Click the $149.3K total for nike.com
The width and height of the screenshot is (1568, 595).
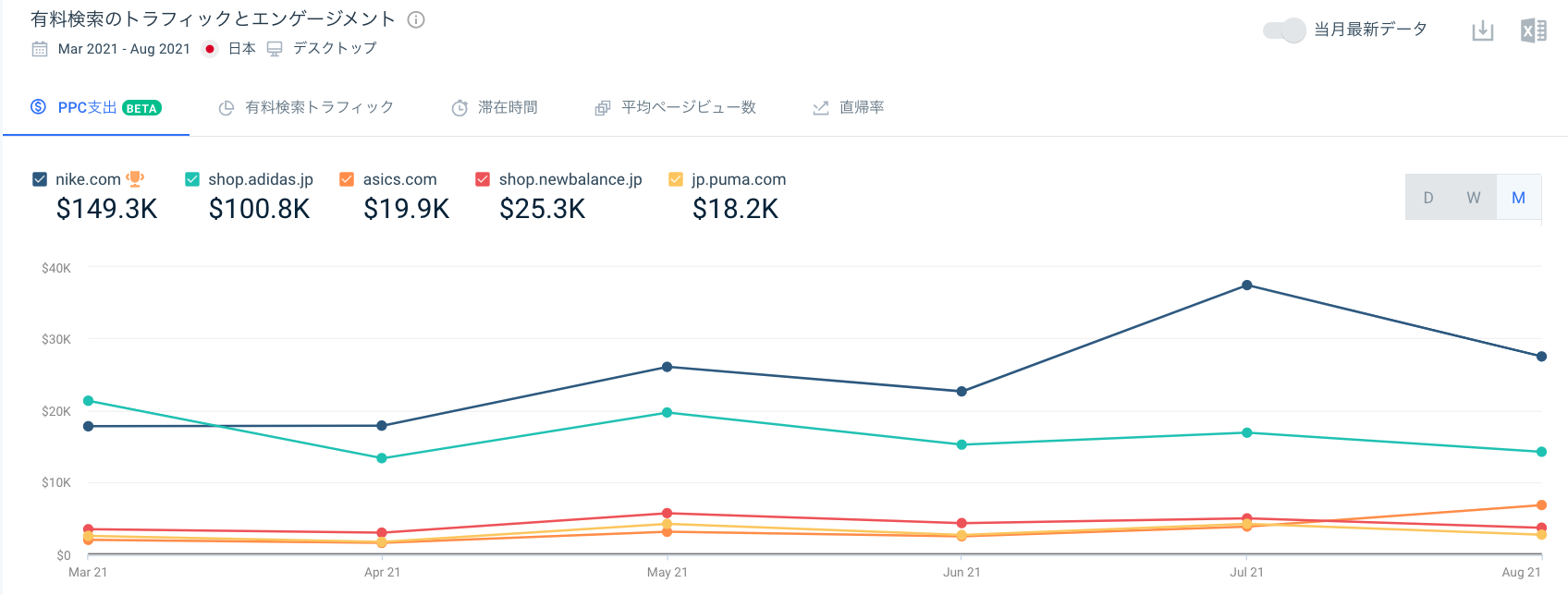tap(107, 210)
